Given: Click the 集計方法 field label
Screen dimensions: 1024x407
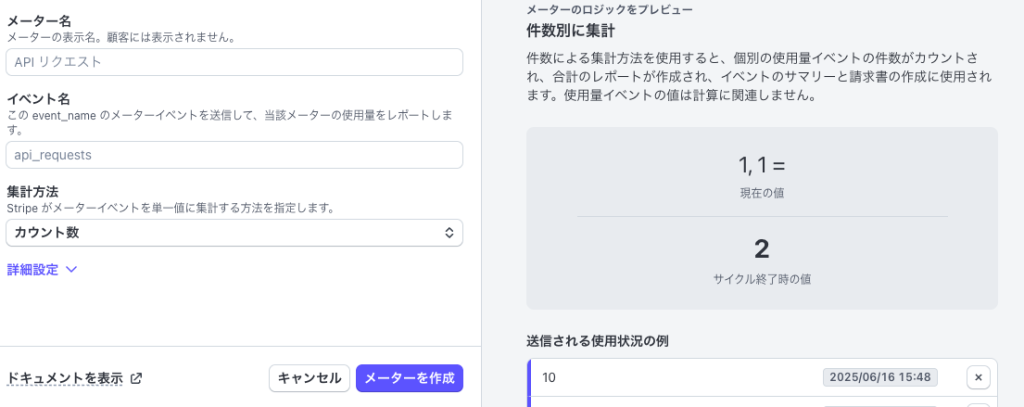Looking at the screenshot, I should (x=32, y=192).
